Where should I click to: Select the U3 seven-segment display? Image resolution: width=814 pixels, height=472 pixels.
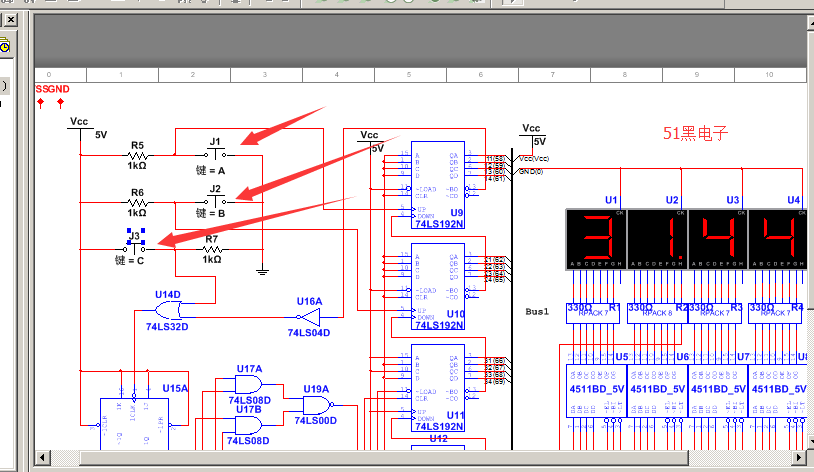(718, 239)
